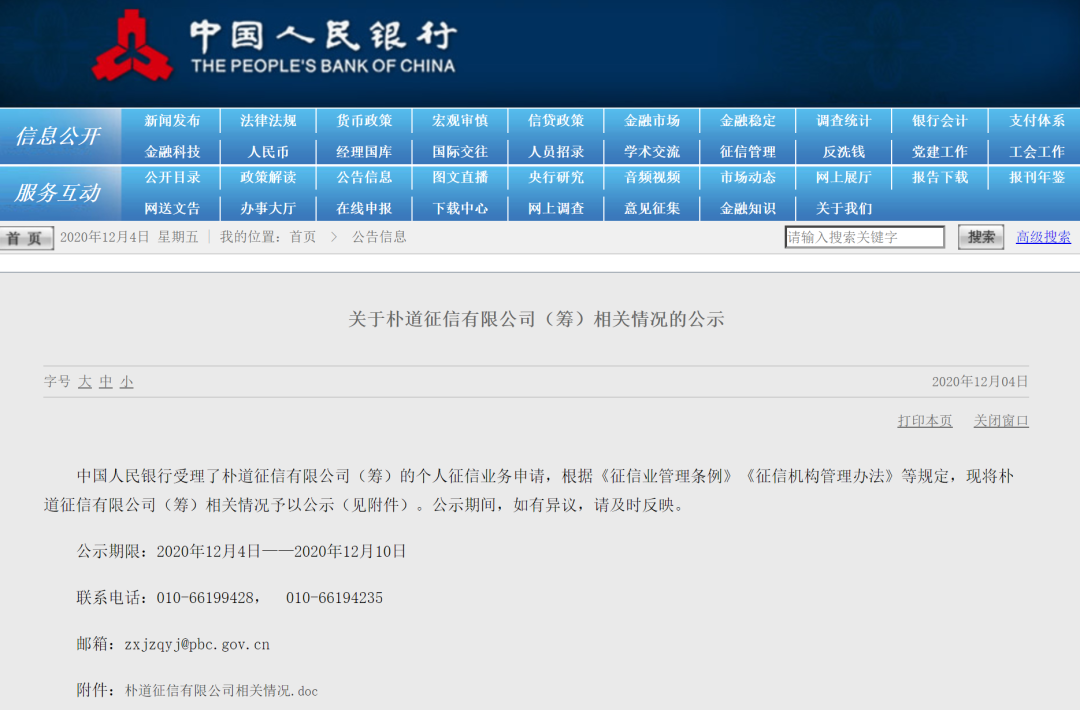Open the 高级搜索 advanced search link

1042,237
